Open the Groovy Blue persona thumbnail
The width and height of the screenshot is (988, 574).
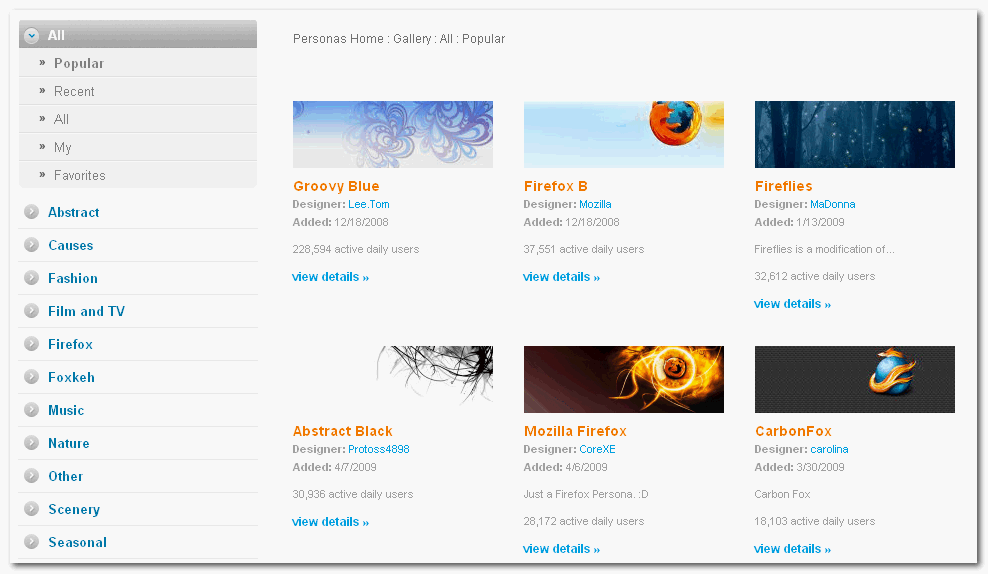[392, 134]
